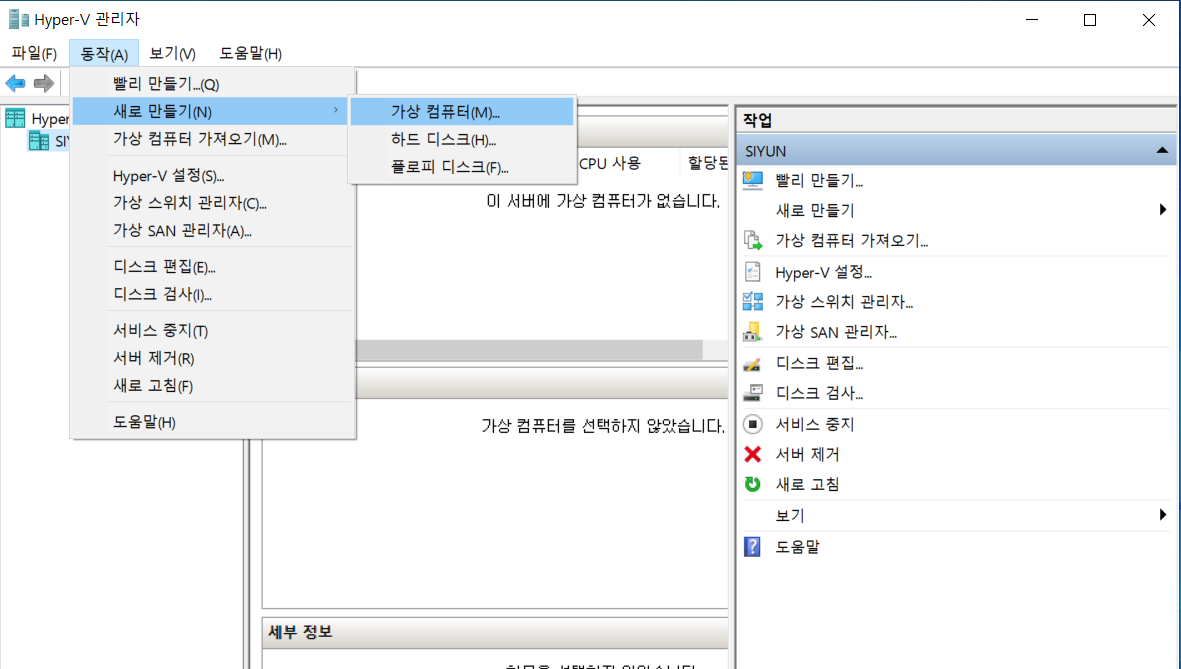
Task: Select the Hyper-V manager tree root icon
Action: point(15,118)
